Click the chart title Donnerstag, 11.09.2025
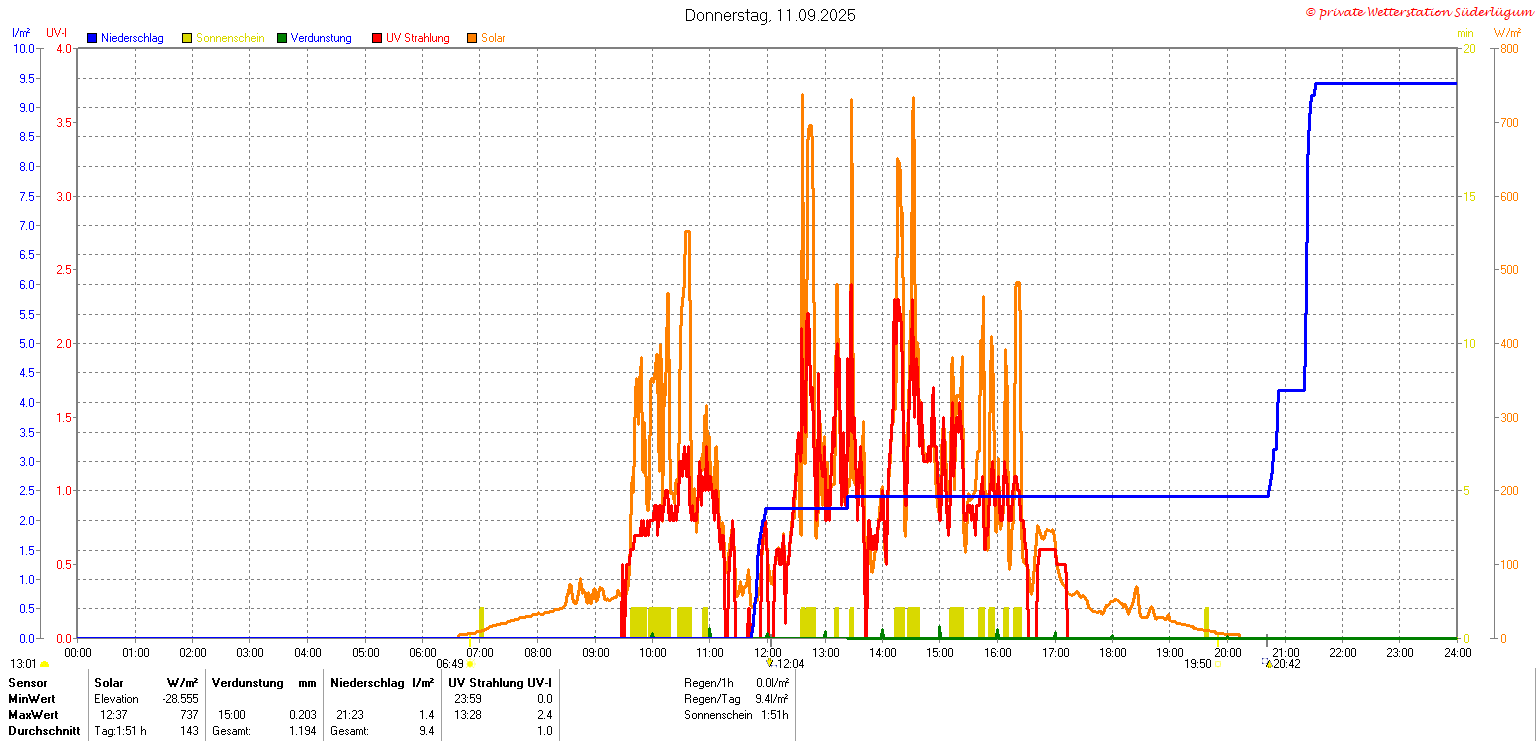Screen dimensions: 1536x741 (x=770, y=15)
